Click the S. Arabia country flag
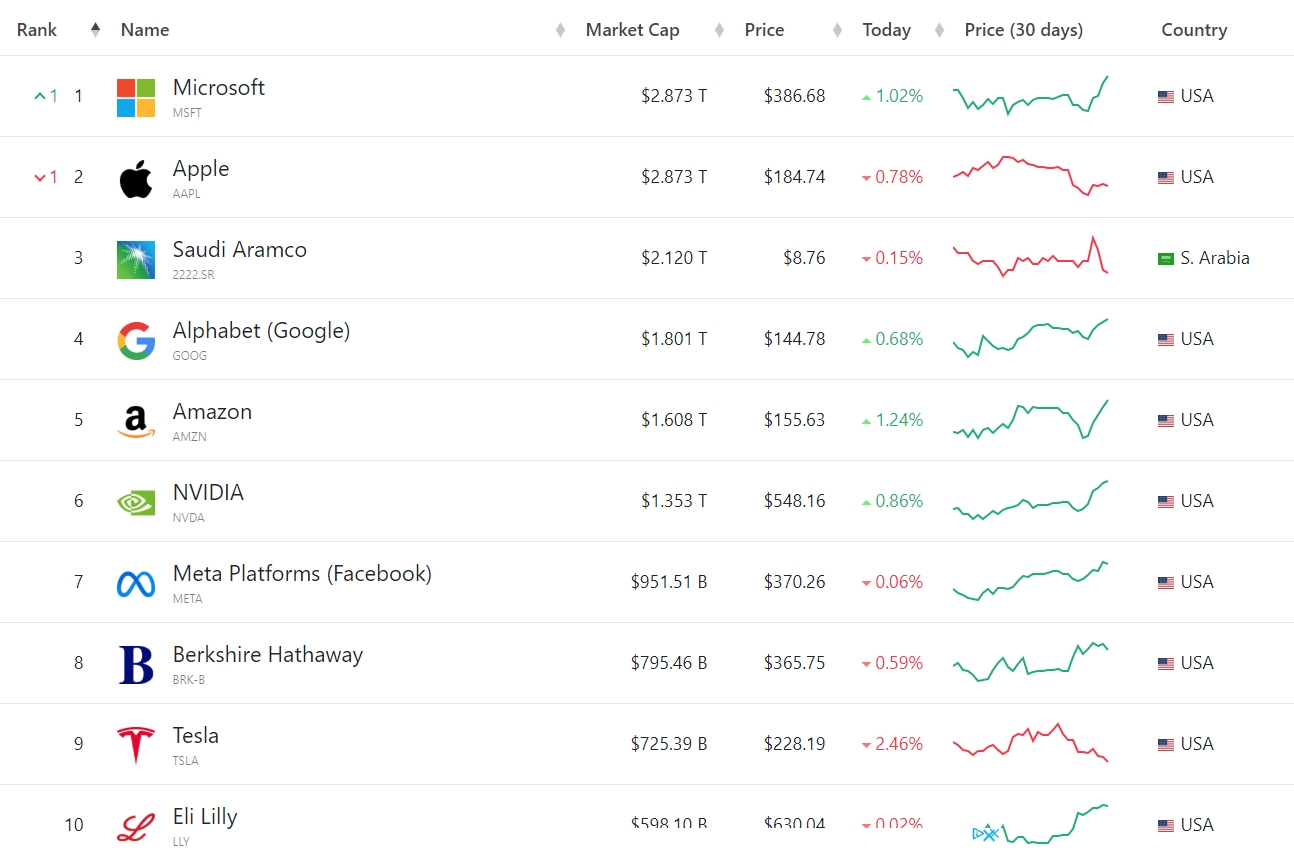This screenshot has height=860, width=1294. pos(1165,259)
